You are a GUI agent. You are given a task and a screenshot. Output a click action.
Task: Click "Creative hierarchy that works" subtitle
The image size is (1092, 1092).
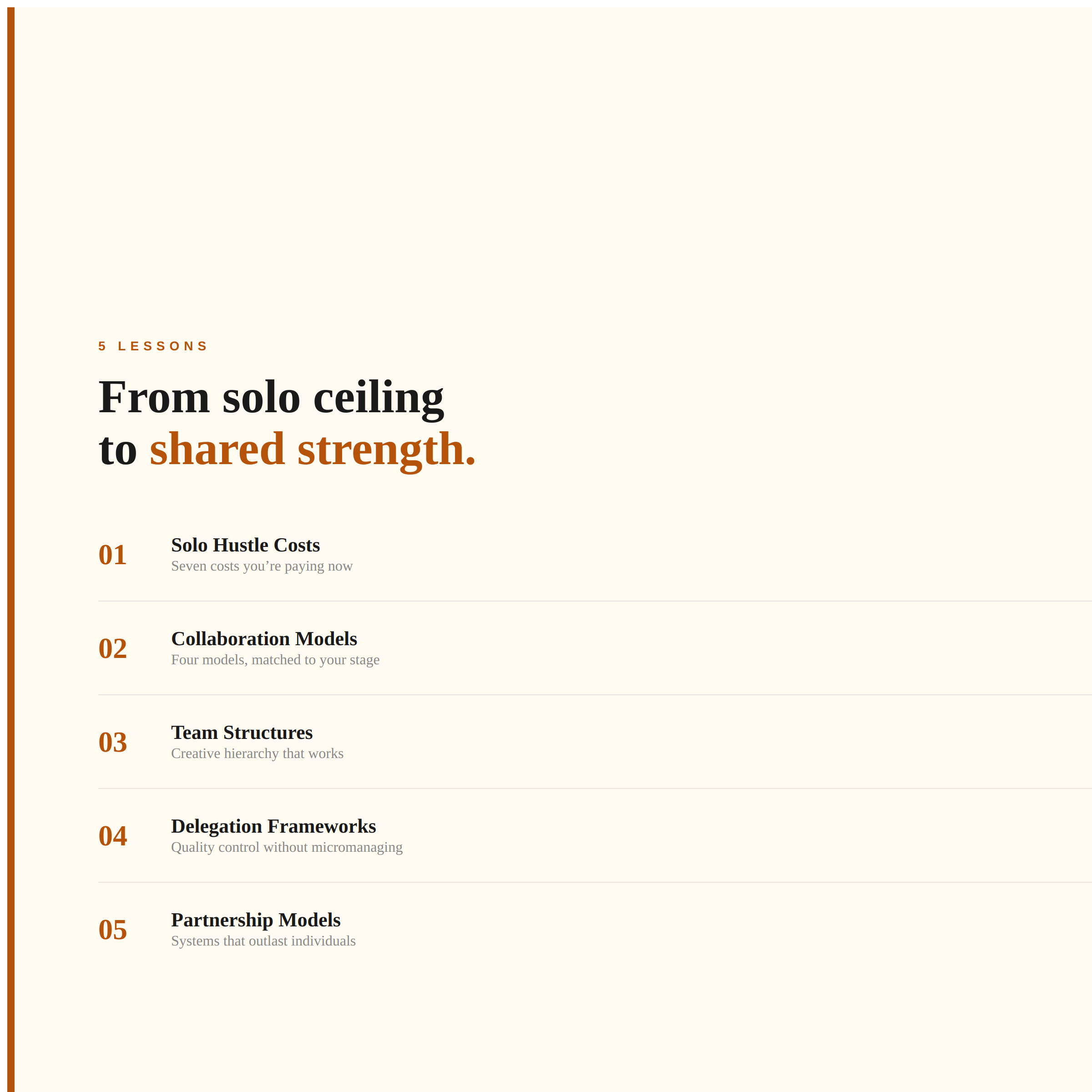pos(257,754)
